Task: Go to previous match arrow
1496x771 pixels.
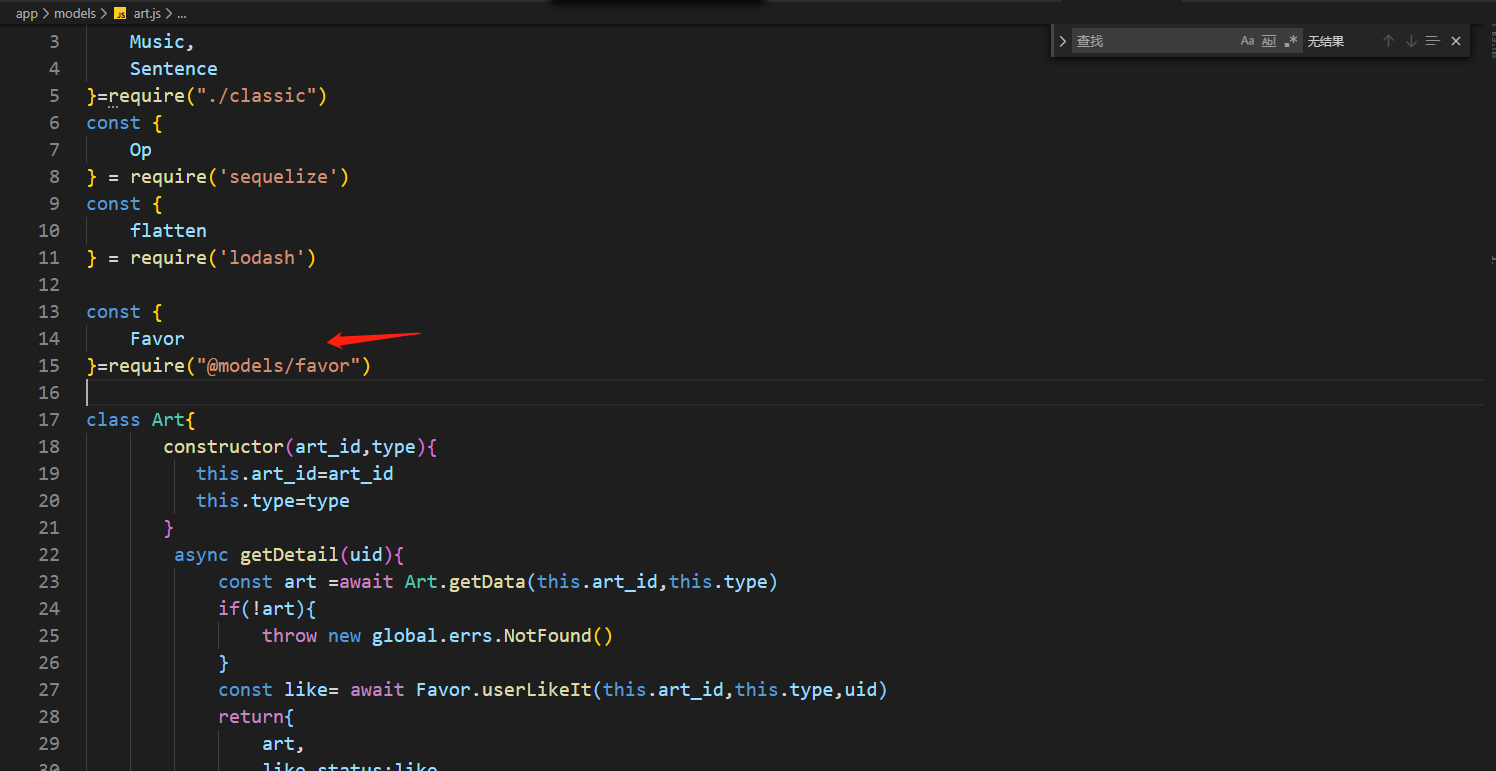Action: pyautogui.click(x=1388, y=41)
